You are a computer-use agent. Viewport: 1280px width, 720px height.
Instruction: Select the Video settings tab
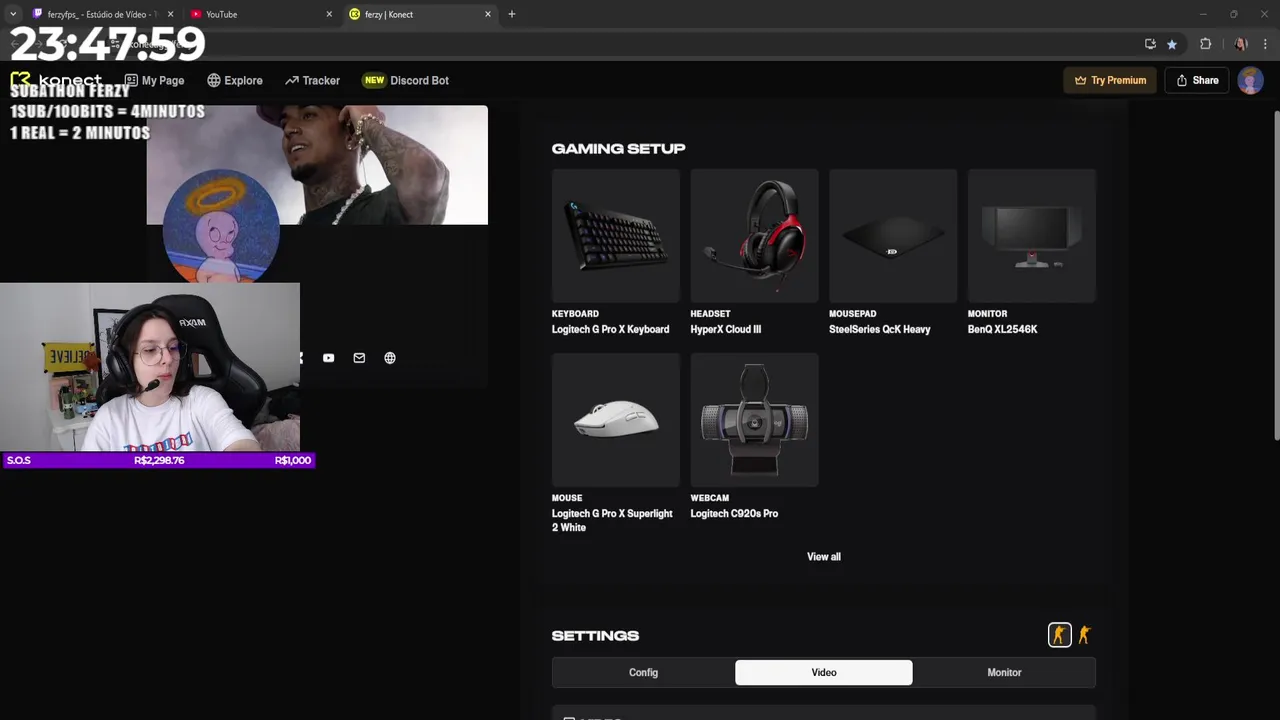tap(824, 672)
